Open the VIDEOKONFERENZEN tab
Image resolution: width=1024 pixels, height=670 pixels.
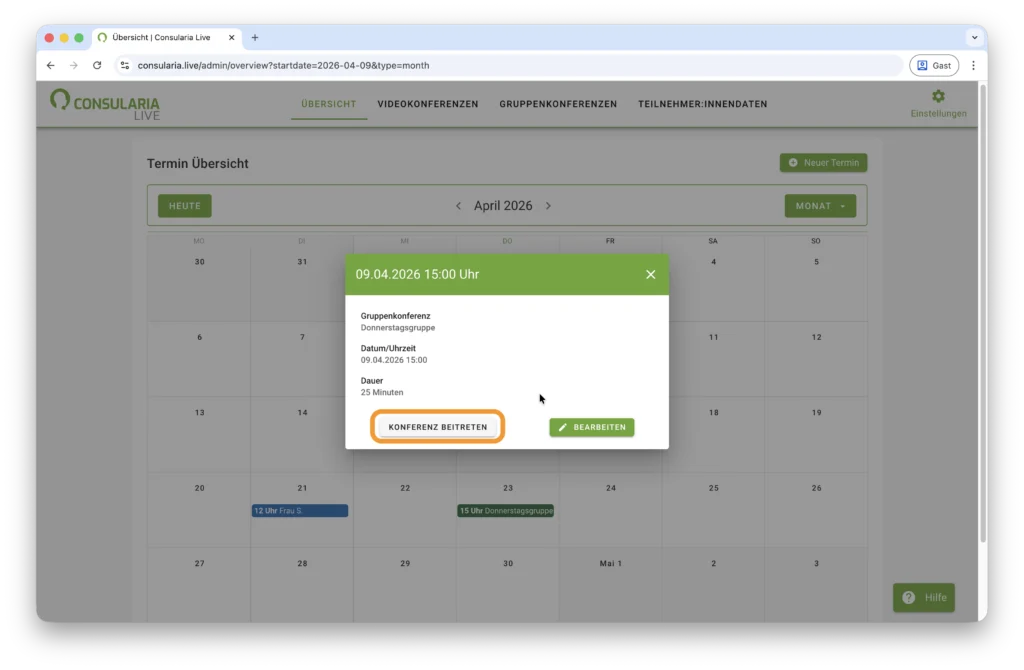tap(427, 104)
